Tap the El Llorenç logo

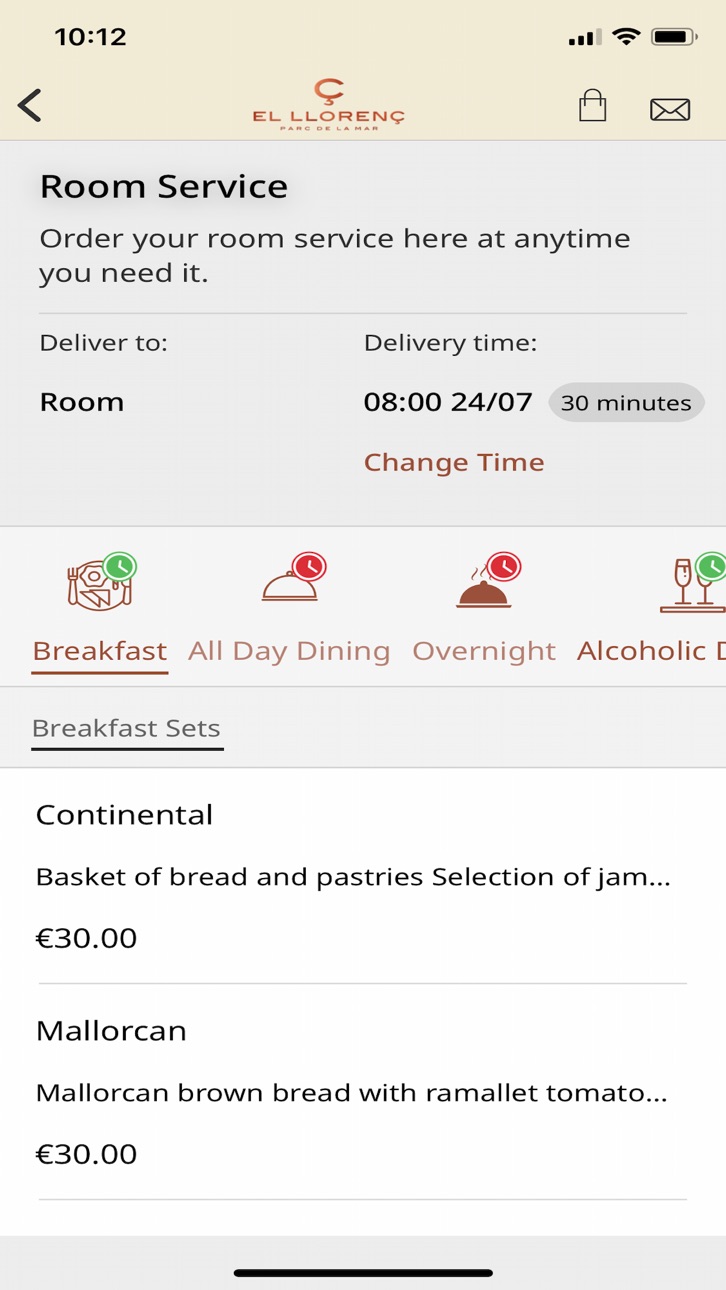328,104
